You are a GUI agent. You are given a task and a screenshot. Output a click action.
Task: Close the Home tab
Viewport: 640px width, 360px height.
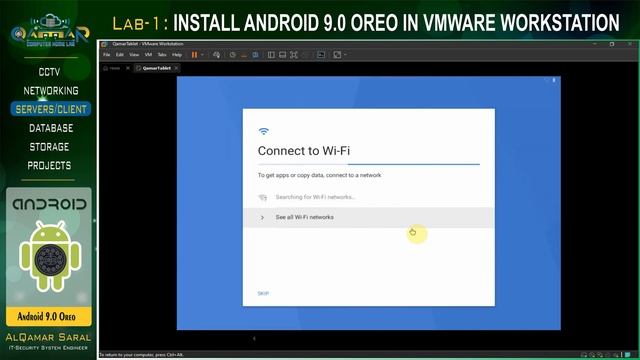coord(128,68)
